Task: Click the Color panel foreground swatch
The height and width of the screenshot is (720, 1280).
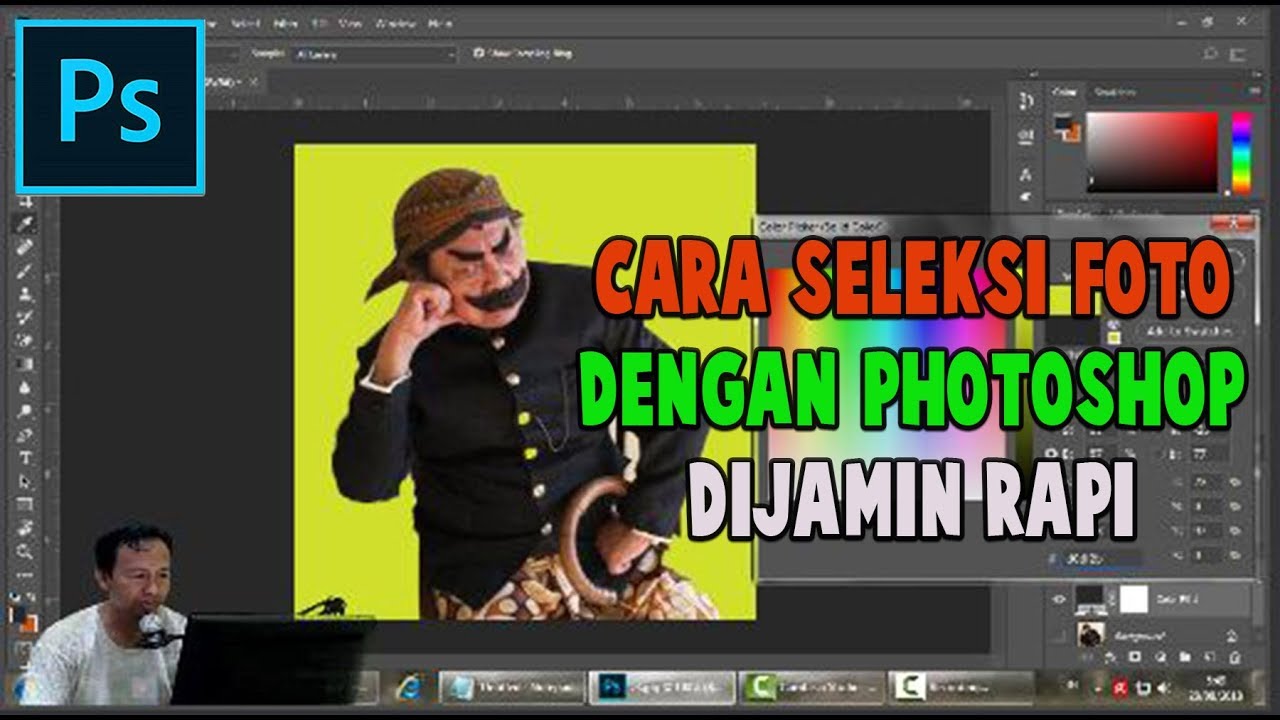Action: [x=1062, y=123]
